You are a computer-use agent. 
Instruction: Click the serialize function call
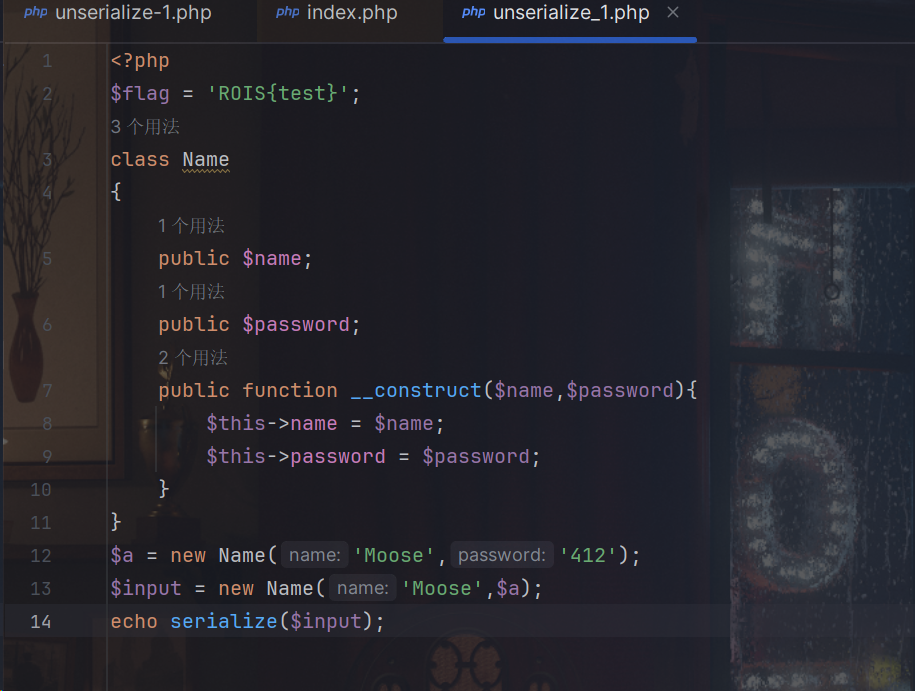tap(223, 621)
